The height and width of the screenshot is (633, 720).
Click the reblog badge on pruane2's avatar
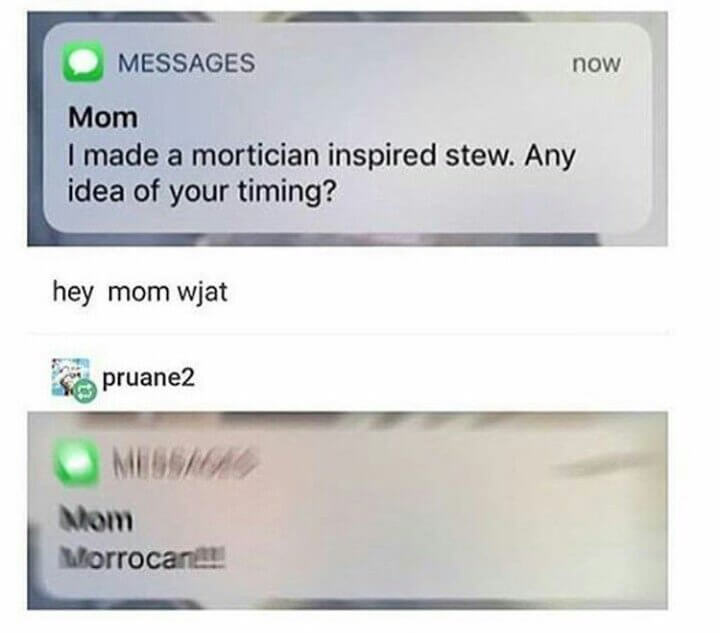point(86,392)
